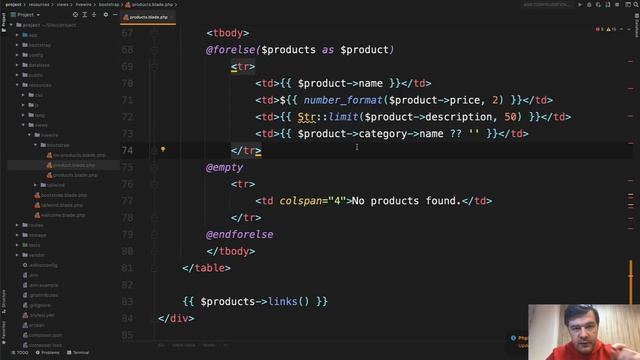Open the Structure tool window on left edge

[3, 301]
